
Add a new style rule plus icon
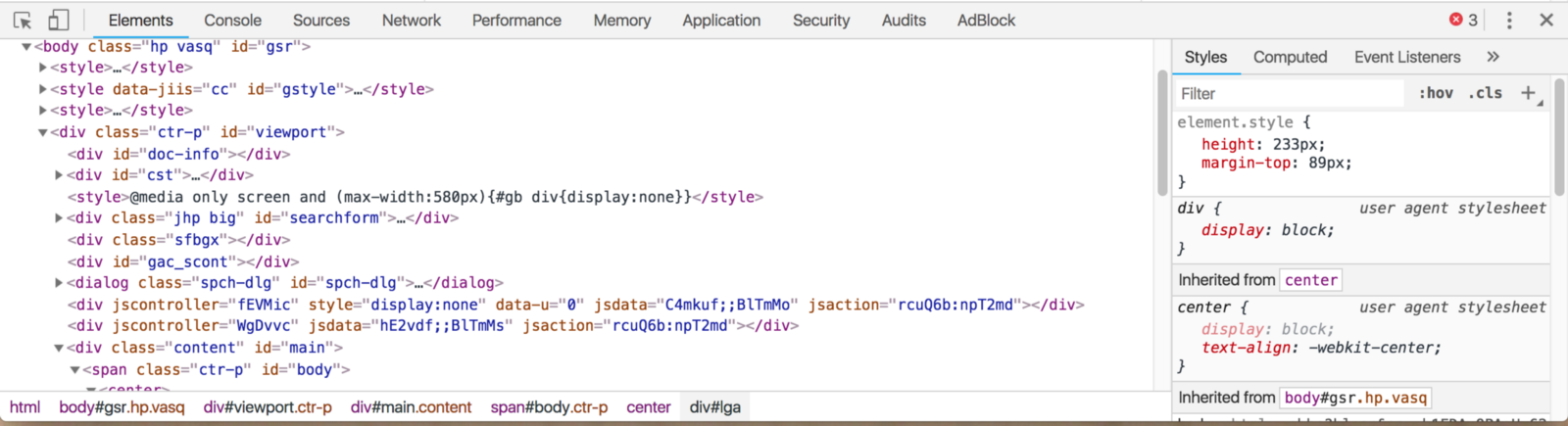1528,93
